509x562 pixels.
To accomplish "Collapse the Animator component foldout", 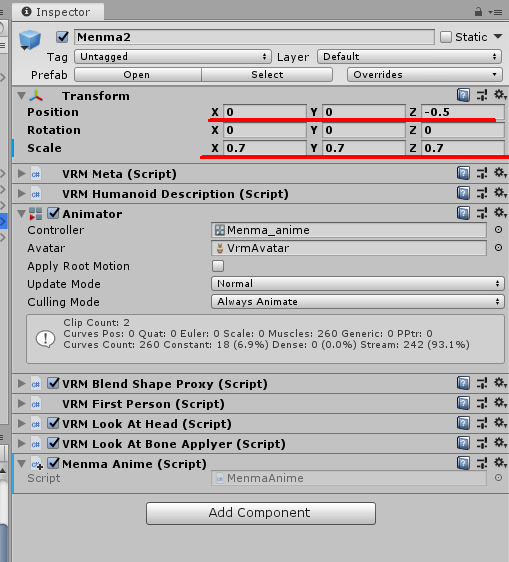I will coord(22,214).
